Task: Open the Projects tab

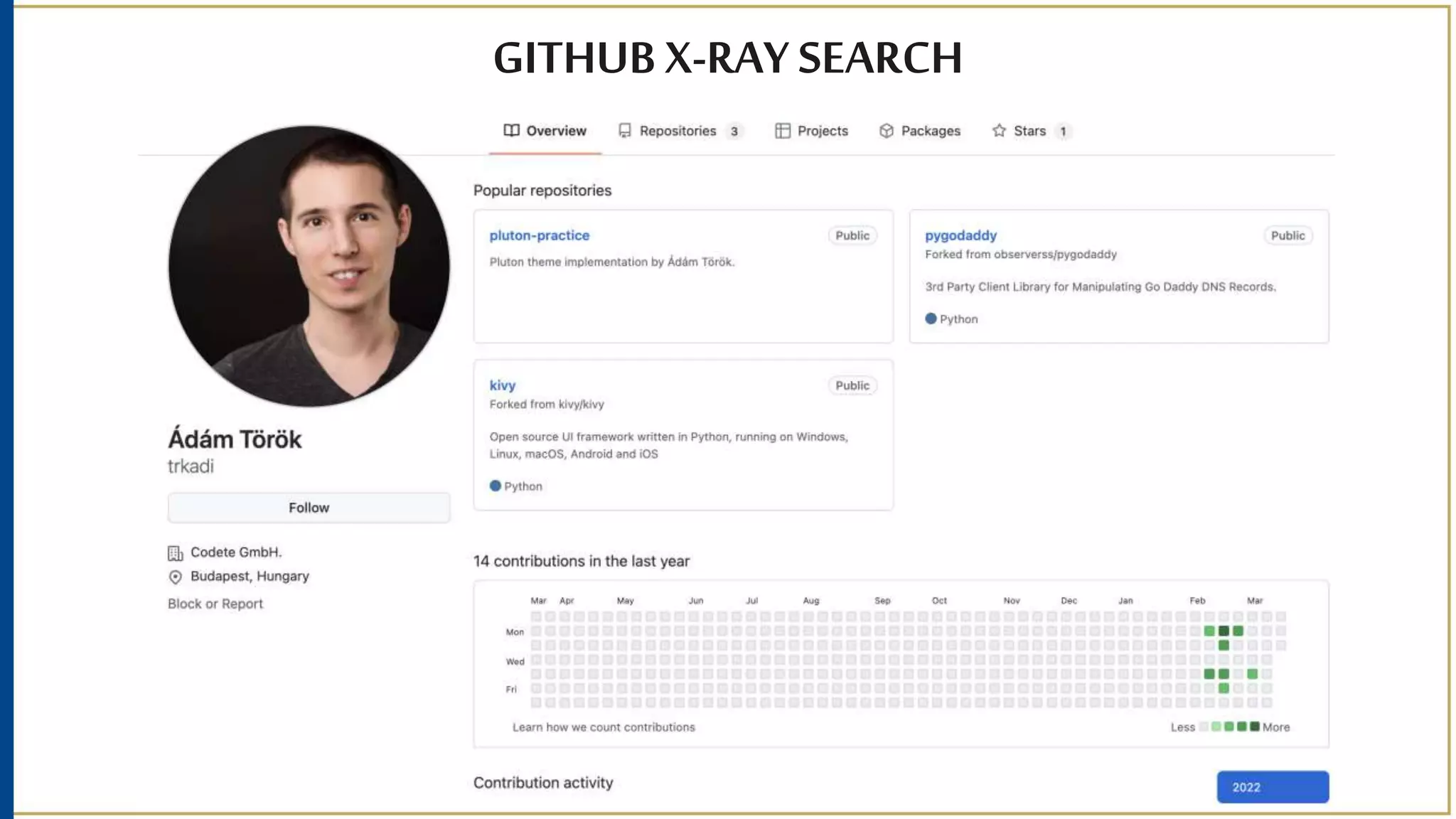Action: [x=811, y=131]
